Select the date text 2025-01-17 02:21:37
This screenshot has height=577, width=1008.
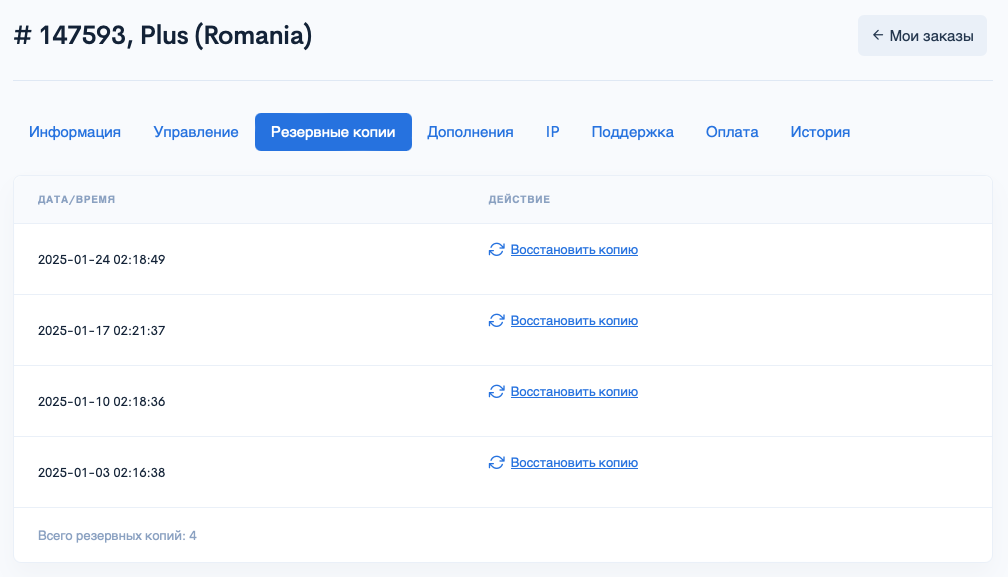(x=102, y=330)
